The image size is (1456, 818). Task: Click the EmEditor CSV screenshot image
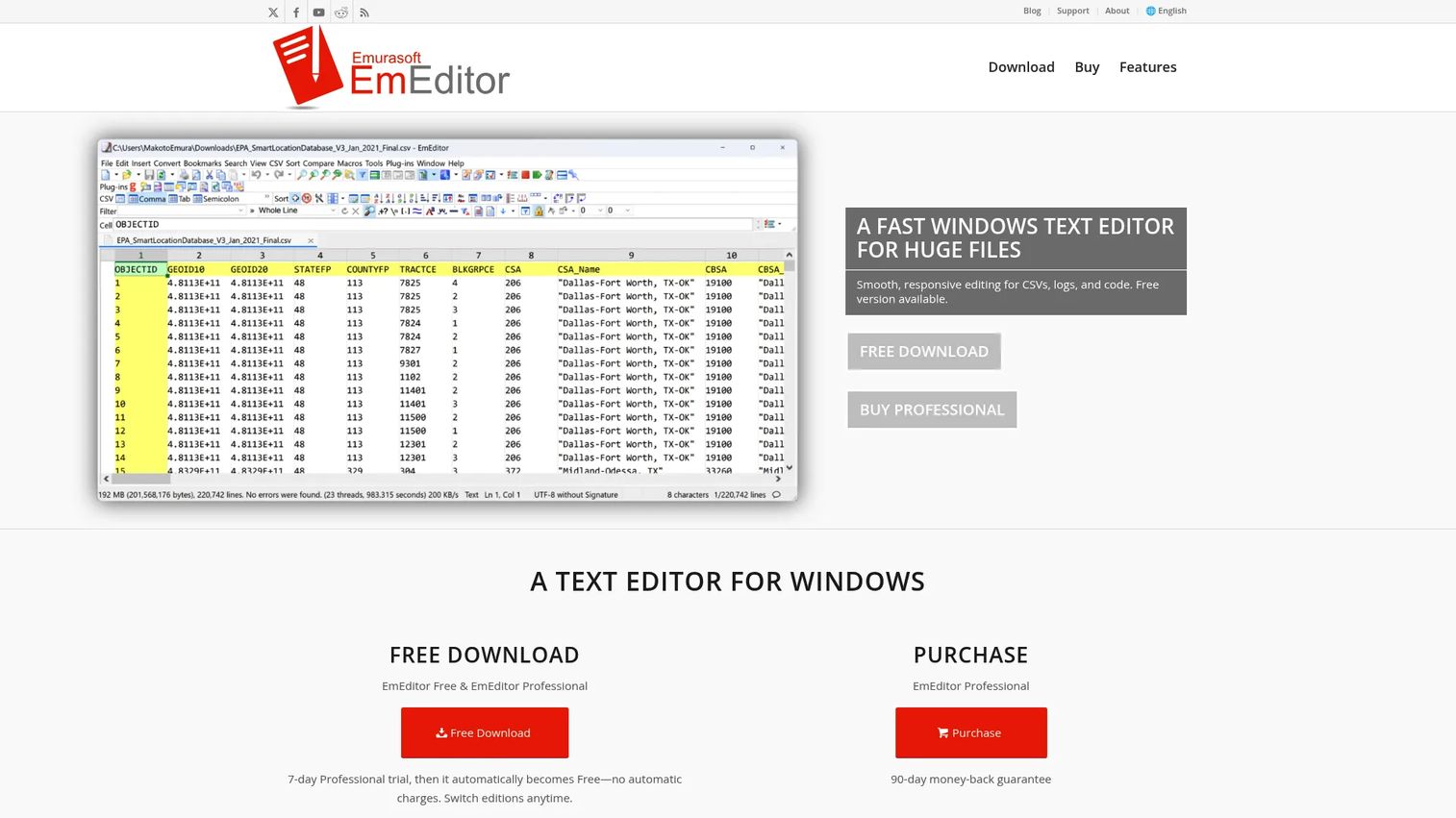(x=447, y=320)
